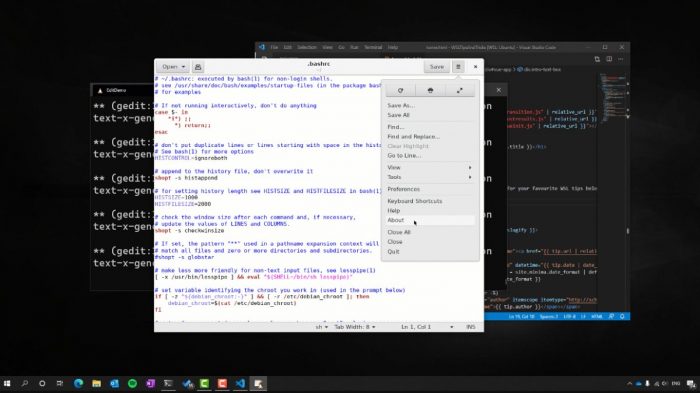Click the new document icon beside Open
Viewport: 700px width, 393px height.
[198, 67]
